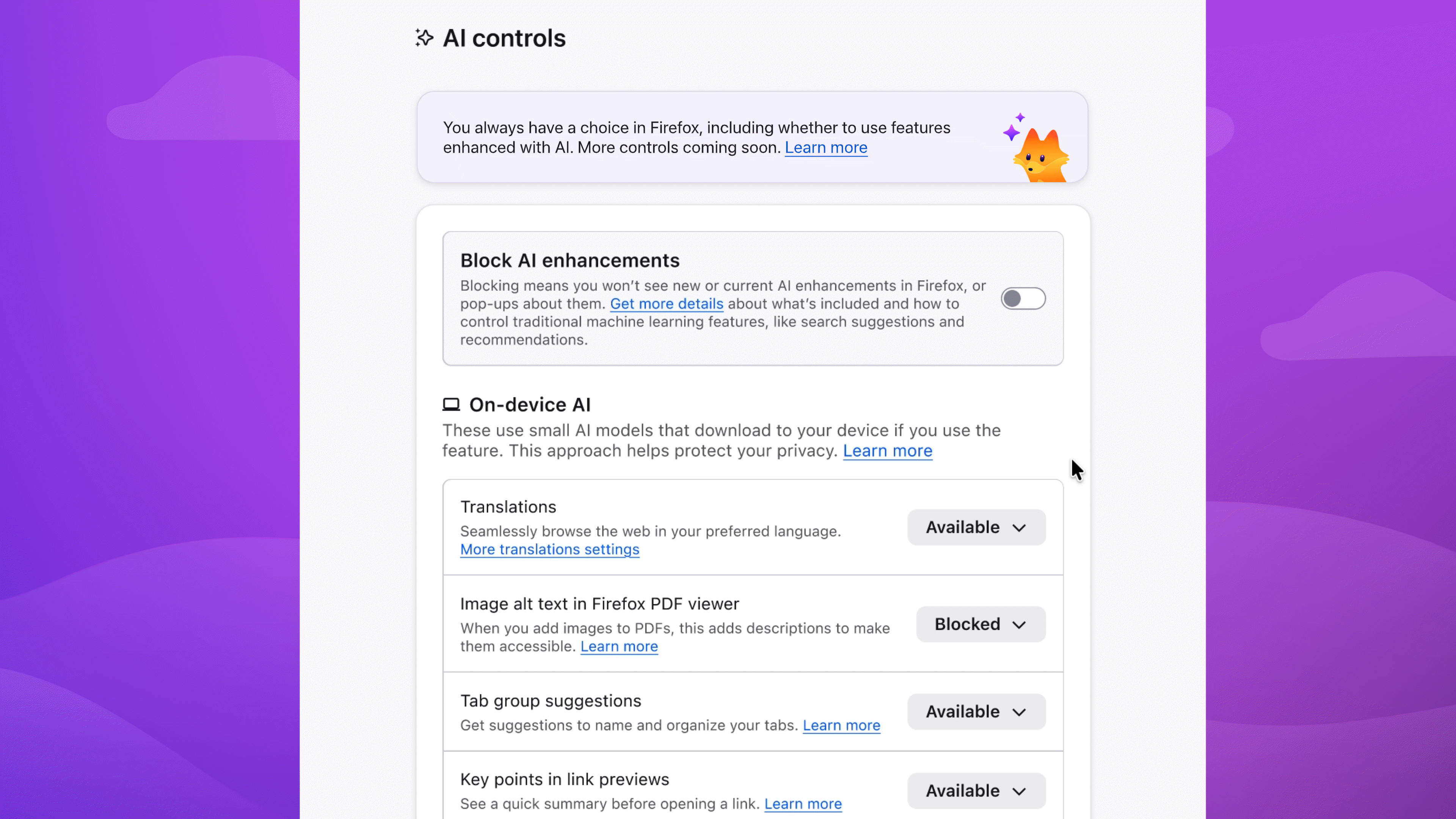Click the Tab group suggestions row title
The height and width of the screenshot is (819, 1456).
pyautogui.click(x=551, y=701)
